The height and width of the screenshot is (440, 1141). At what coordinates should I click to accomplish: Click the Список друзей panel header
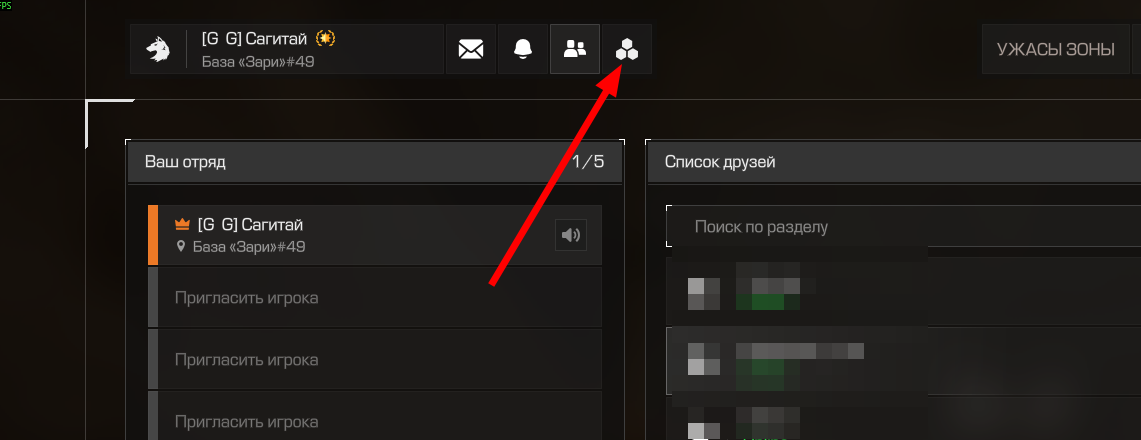click(894, 161)
